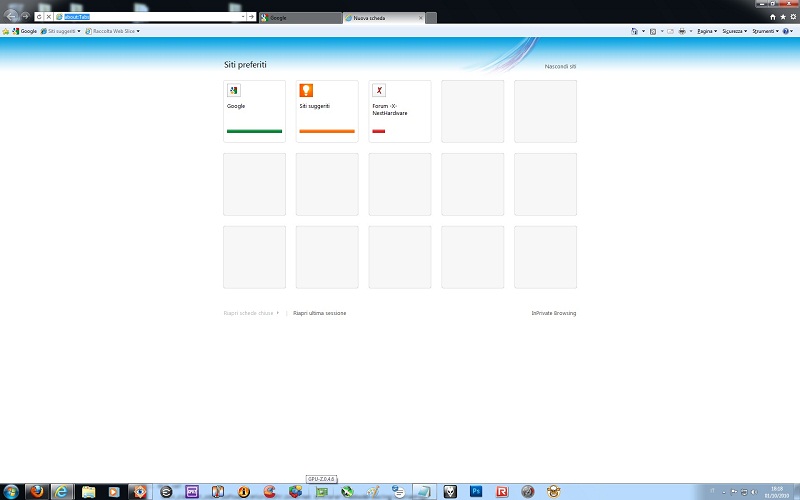Refresh the page using the reload icon
Screen dimensions: 800x500
(x=39, y=17)
